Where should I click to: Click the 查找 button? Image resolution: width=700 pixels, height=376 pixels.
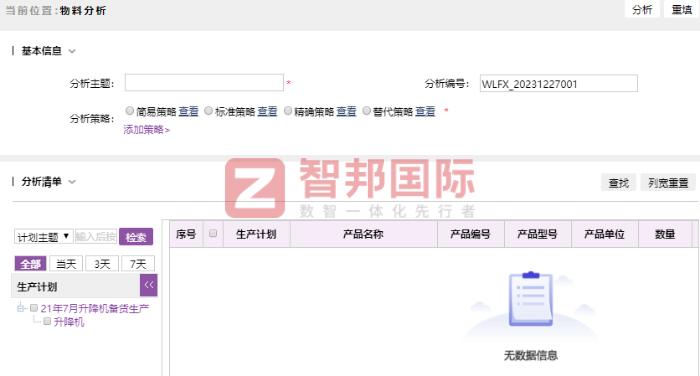coord(618,183)
